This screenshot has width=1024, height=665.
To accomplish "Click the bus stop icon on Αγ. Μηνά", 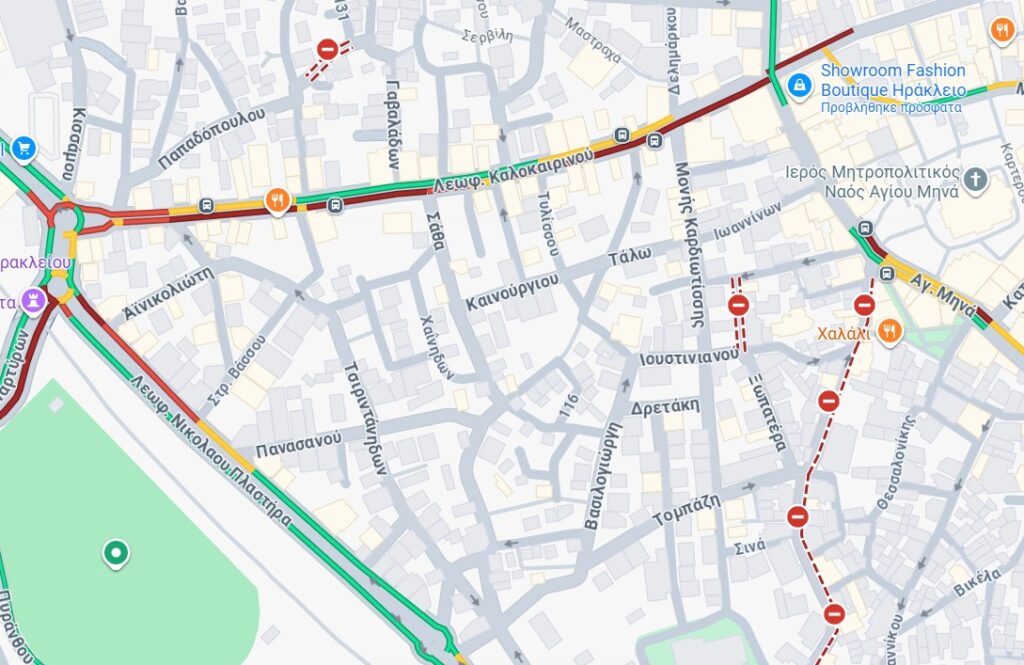I will (x=887, y=274).
